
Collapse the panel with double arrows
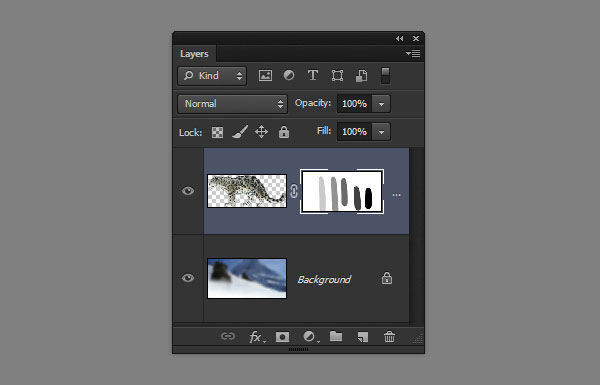click(x=399, y=39)
